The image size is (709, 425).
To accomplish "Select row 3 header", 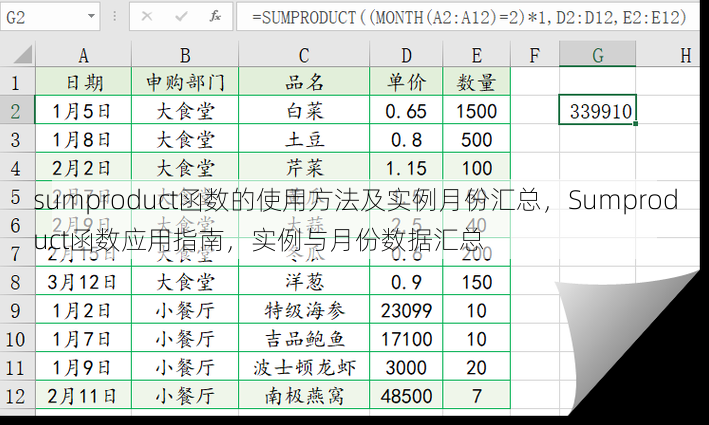I will point(17,139).
